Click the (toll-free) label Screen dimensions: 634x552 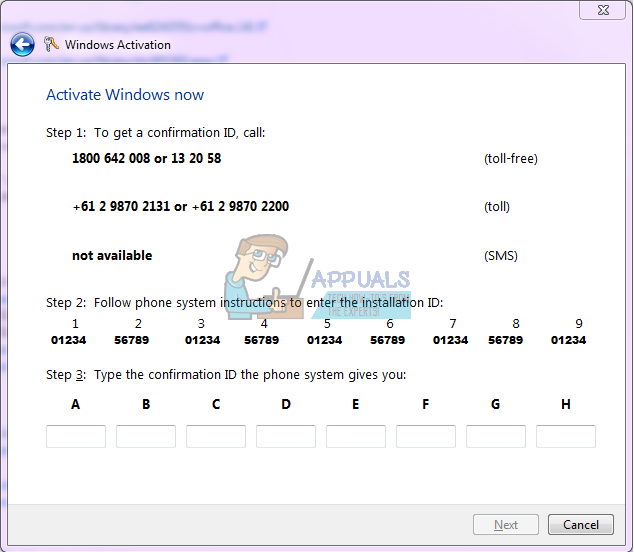pyautogui.click(x=511, y=159)
